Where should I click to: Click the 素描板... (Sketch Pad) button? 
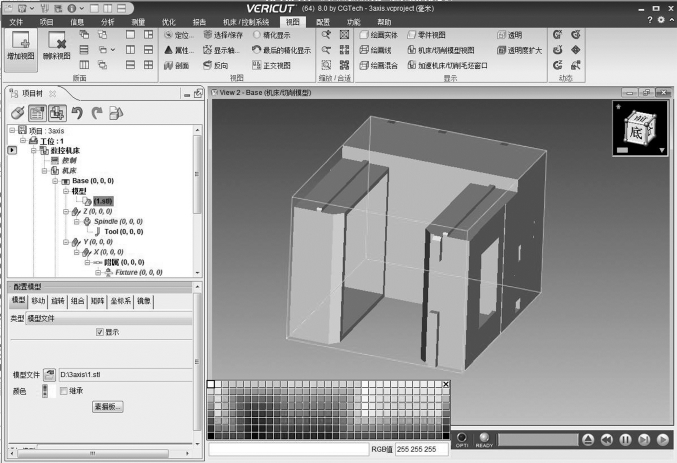click(x=108, y=407)
